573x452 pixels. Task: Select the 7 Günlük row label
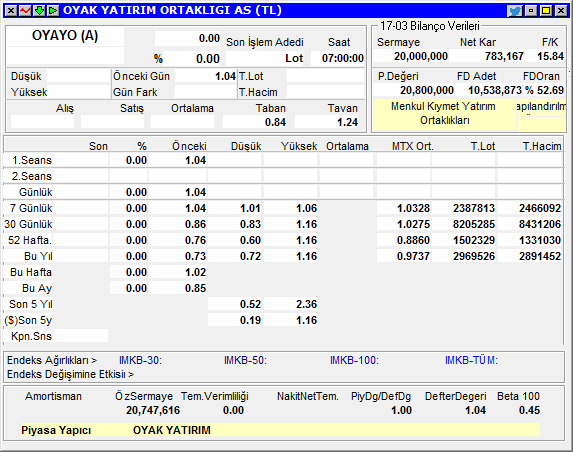pos(31,208)
